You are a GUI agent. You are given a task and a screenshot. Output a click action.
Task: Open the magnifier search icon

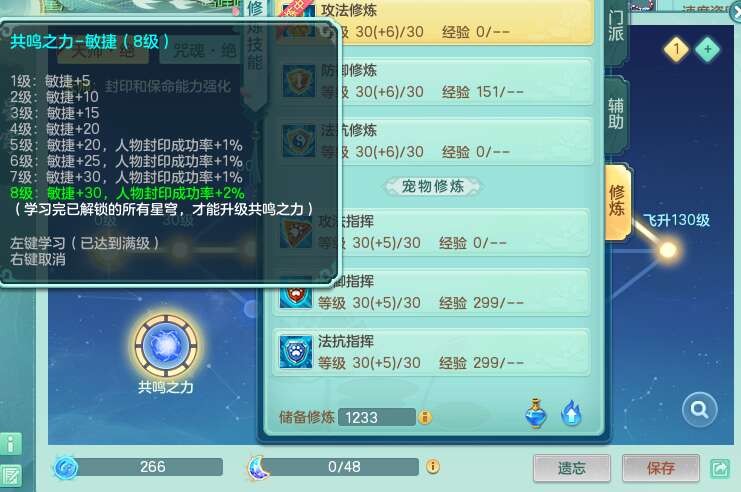click(699, 409)
